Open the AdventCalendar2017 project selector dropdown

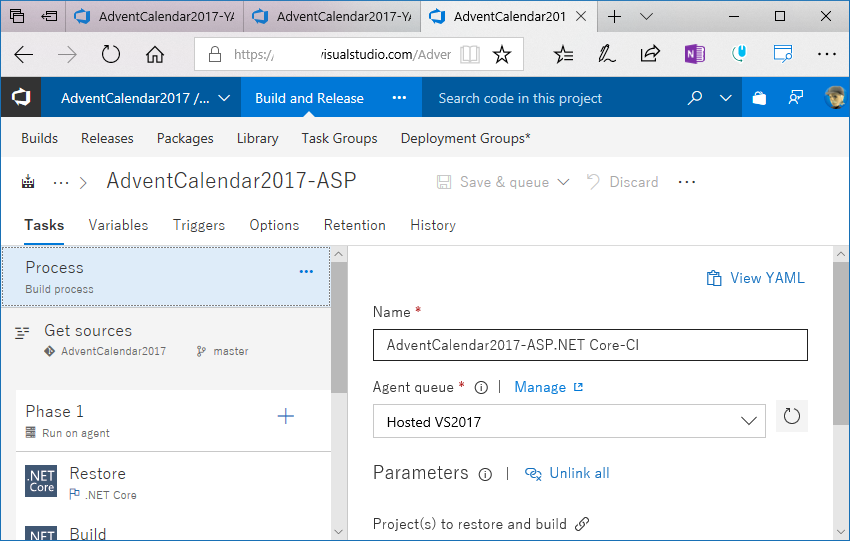tap(224, 99)
